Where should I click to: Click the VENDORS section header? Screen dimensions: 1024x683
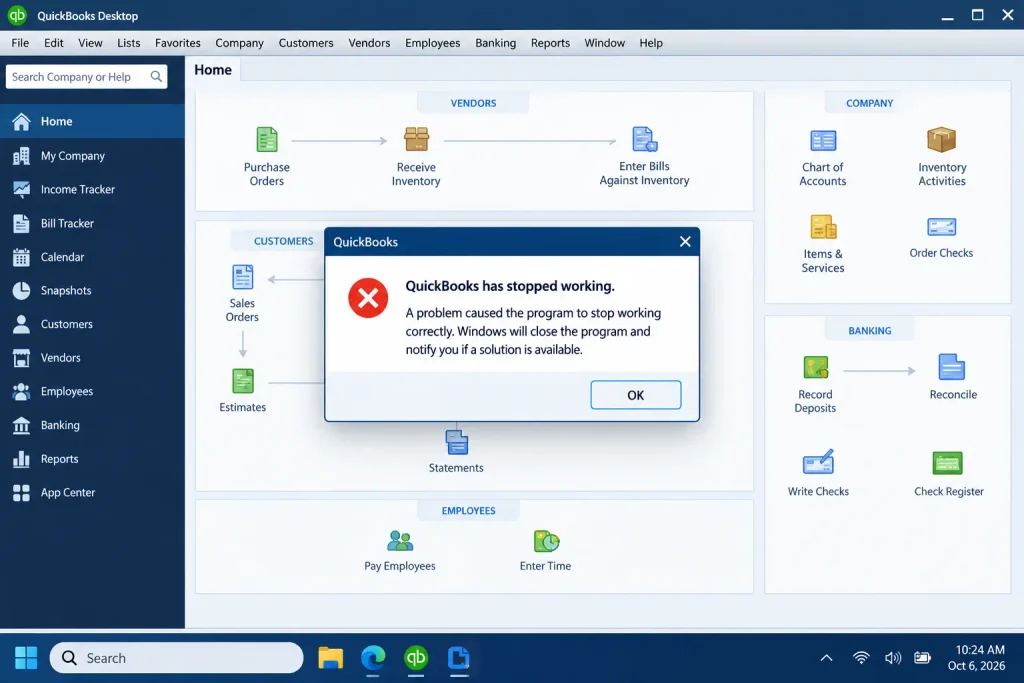[473, 103]
